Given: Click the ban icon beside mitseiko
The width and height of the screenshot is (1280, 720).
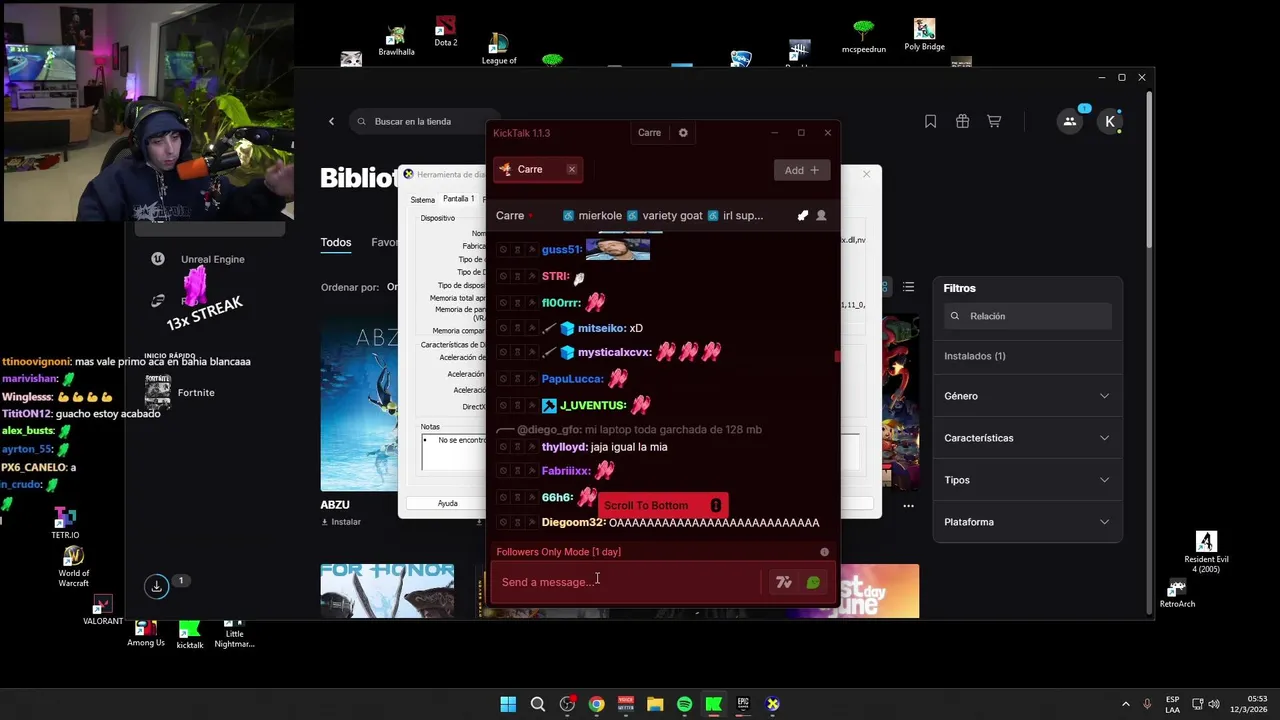Looking at the screenshot, I should point(503,328).
